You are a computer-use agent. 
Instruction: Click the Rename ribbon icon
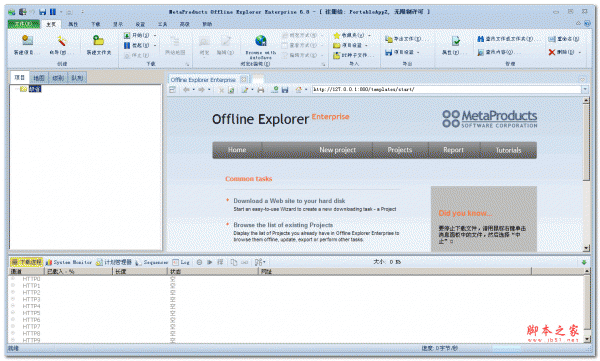point(552,39)
